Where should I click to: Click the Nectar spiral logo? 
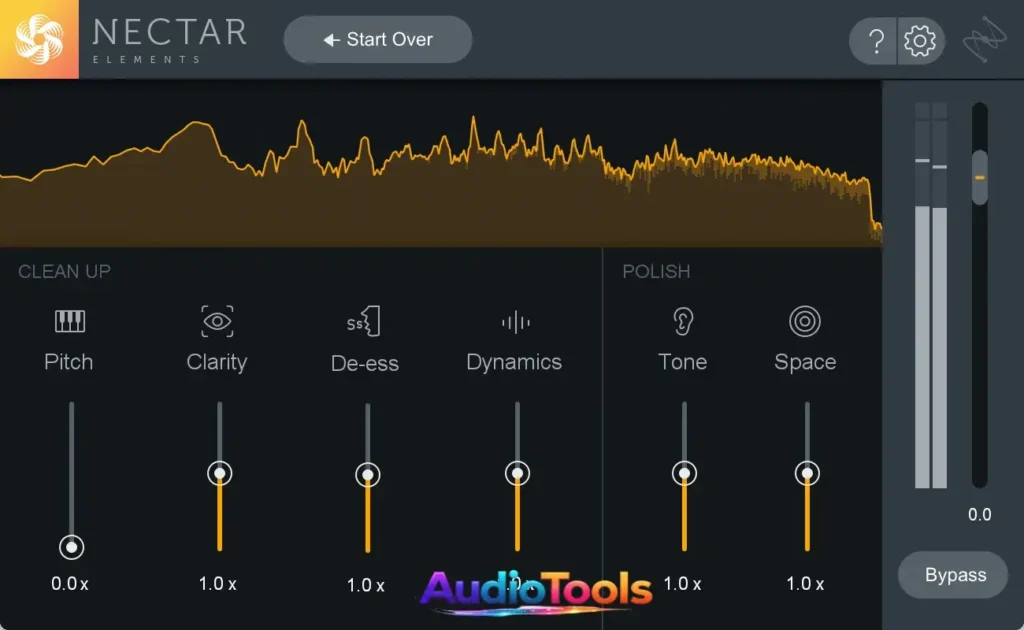pos(40,40)
